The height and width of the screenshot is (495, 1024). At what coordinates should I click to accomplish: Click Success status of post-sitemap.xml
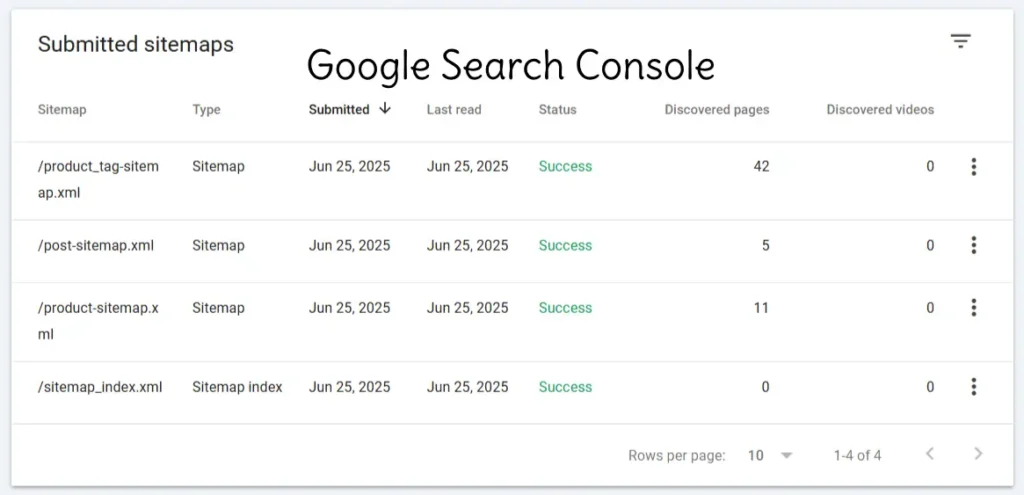[x=565, y=246]
